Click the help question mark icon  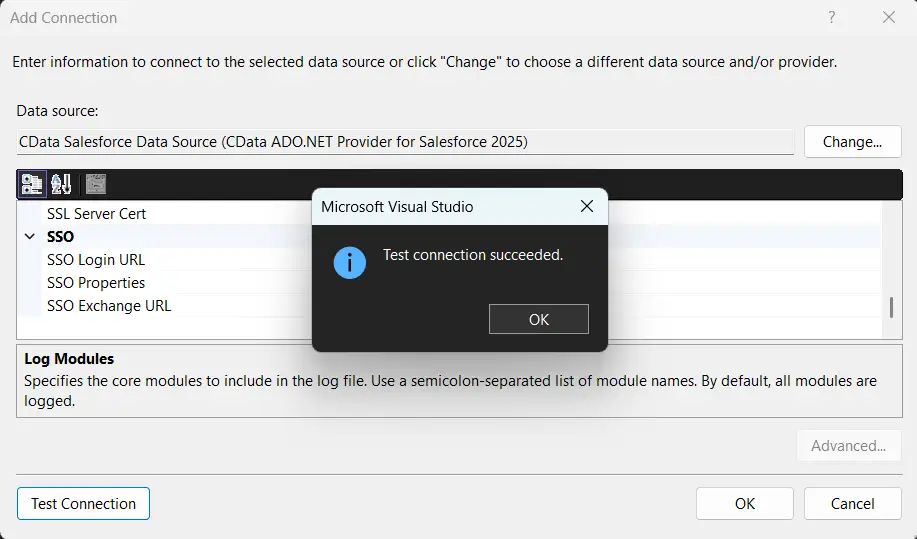click(831, 18)
